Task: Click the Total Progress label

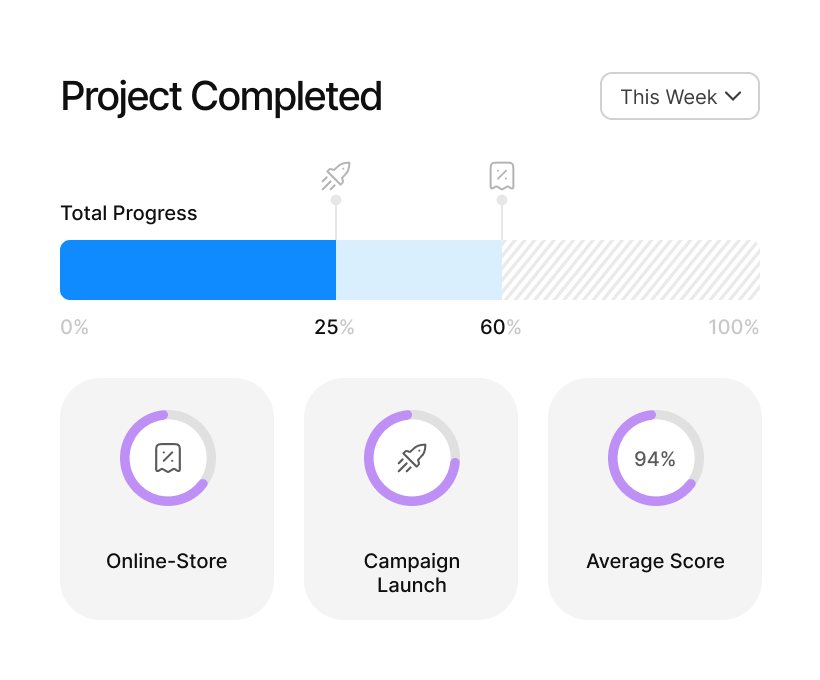Action: tap(129, 213)
